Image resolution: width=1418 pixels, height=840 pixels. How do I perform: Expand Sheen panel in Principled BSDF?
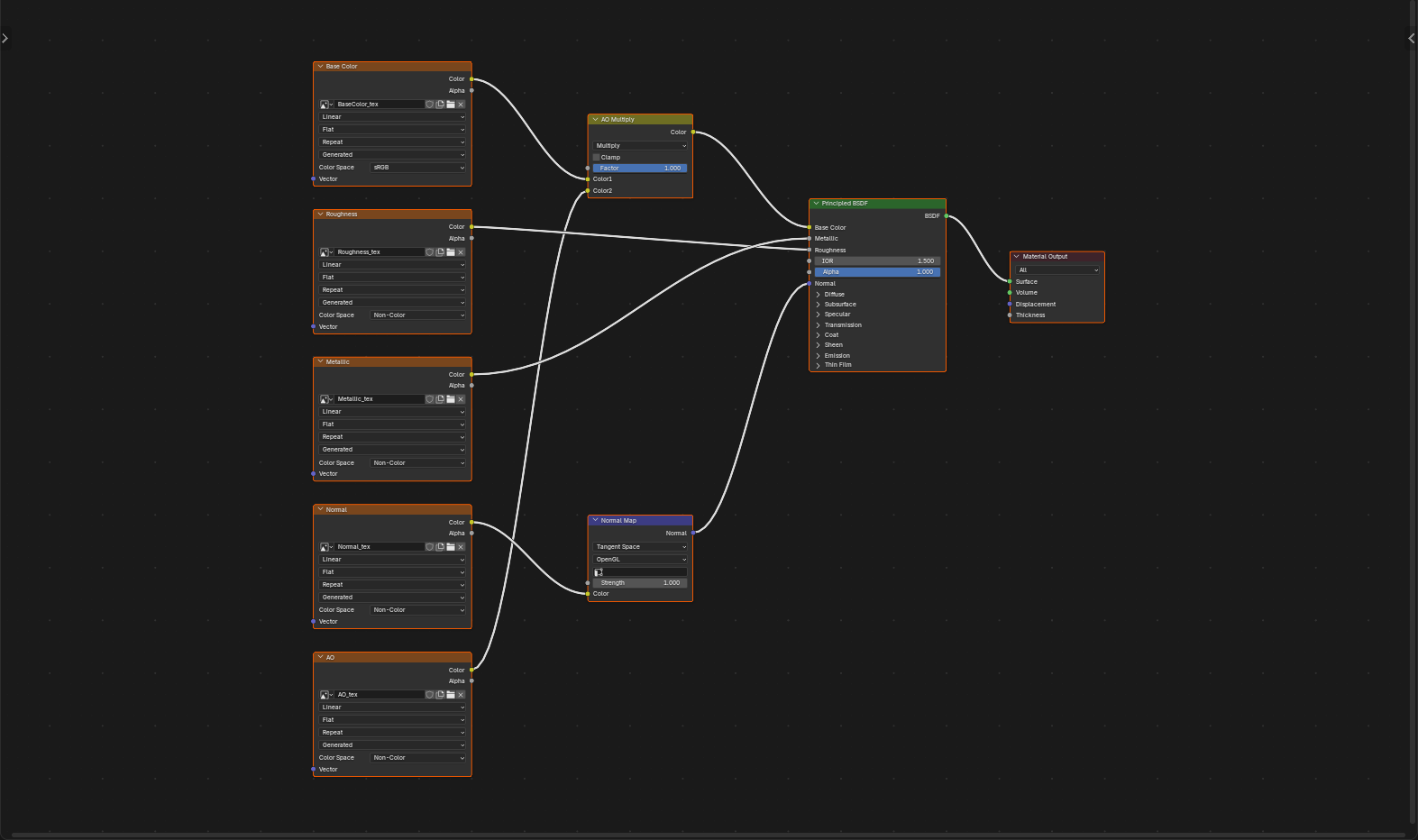(x=818, y=345)
